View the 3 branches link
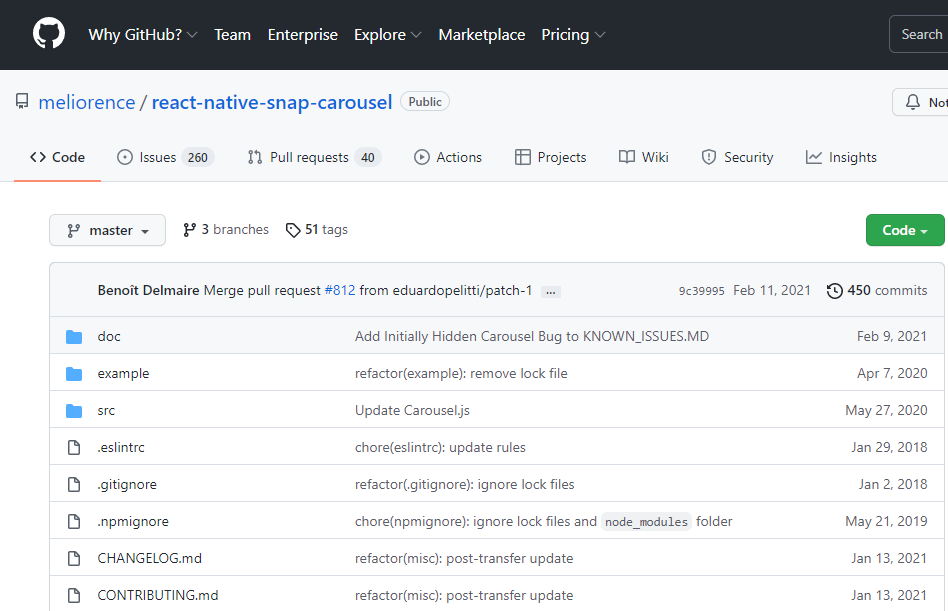Image resolution: width=948 pixels, height=611 pixels. pyautogui.click(x=226, y=230)
